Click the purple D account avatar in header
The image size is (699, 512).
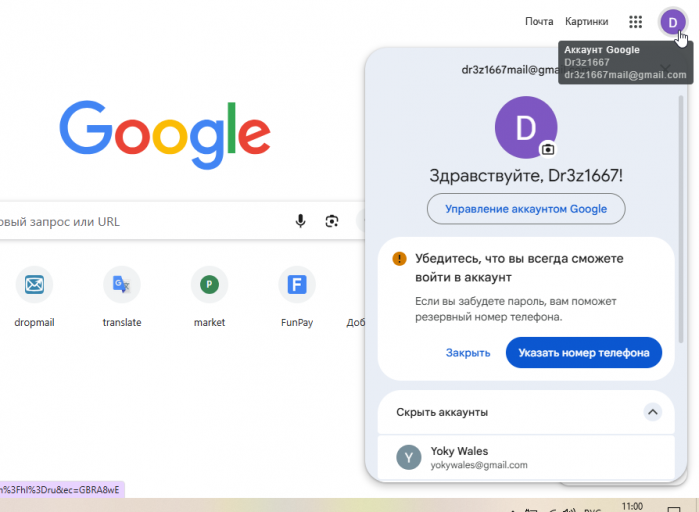click(x=673, y=22)
